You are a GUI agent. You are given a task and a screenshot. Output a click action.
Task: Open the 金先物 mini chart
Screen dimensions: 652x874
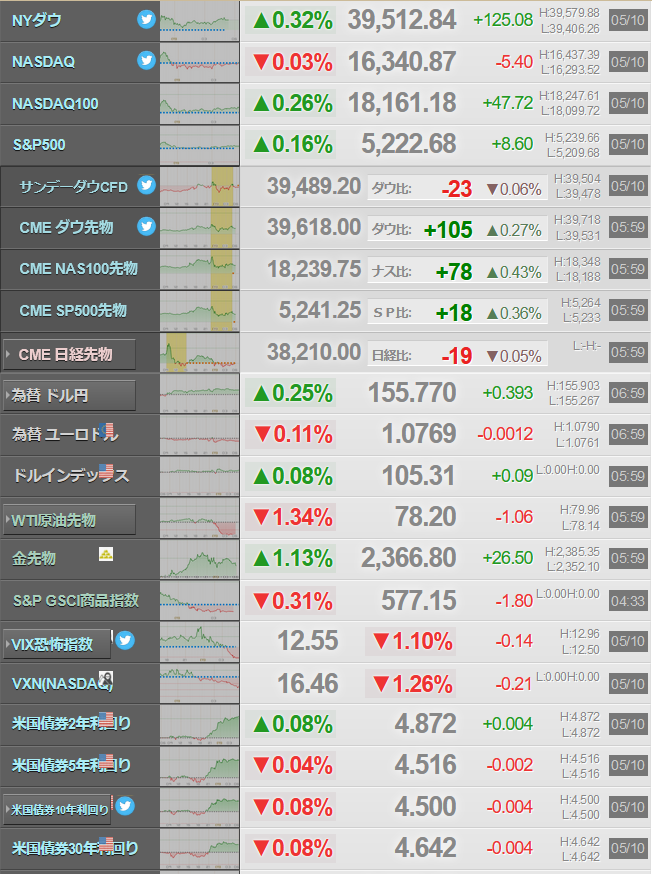(x=200, y=559)
